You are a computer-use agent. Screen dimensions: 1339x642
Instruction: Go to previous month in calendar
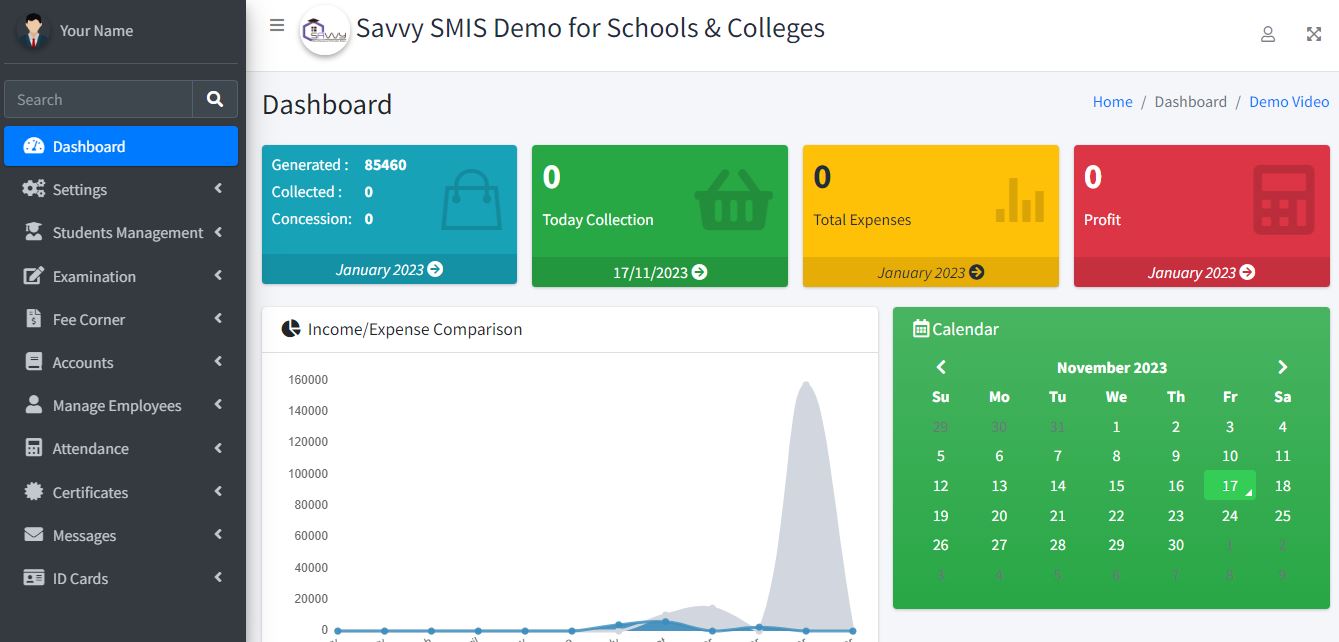point(941,367)
